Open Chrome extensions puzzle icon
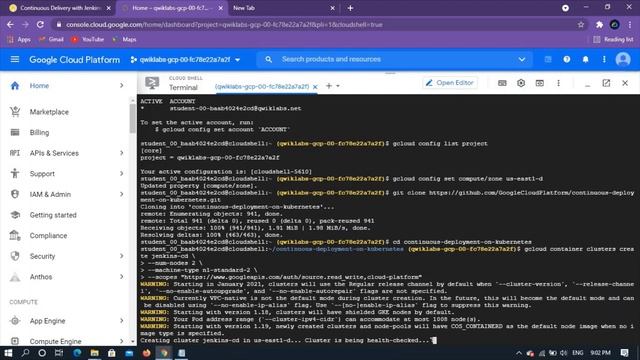The image size is (640, 360). click(599, 24)
